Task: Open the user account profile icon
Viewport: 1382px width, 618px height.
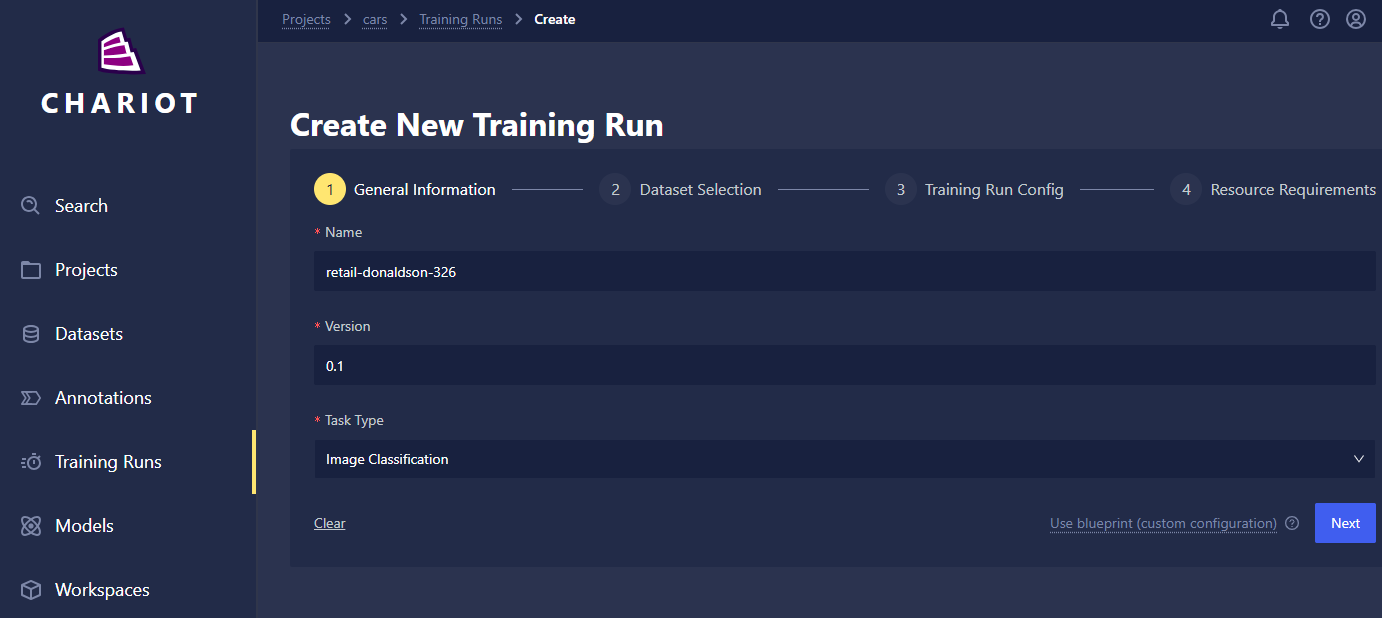Action: click(1356, 19)
